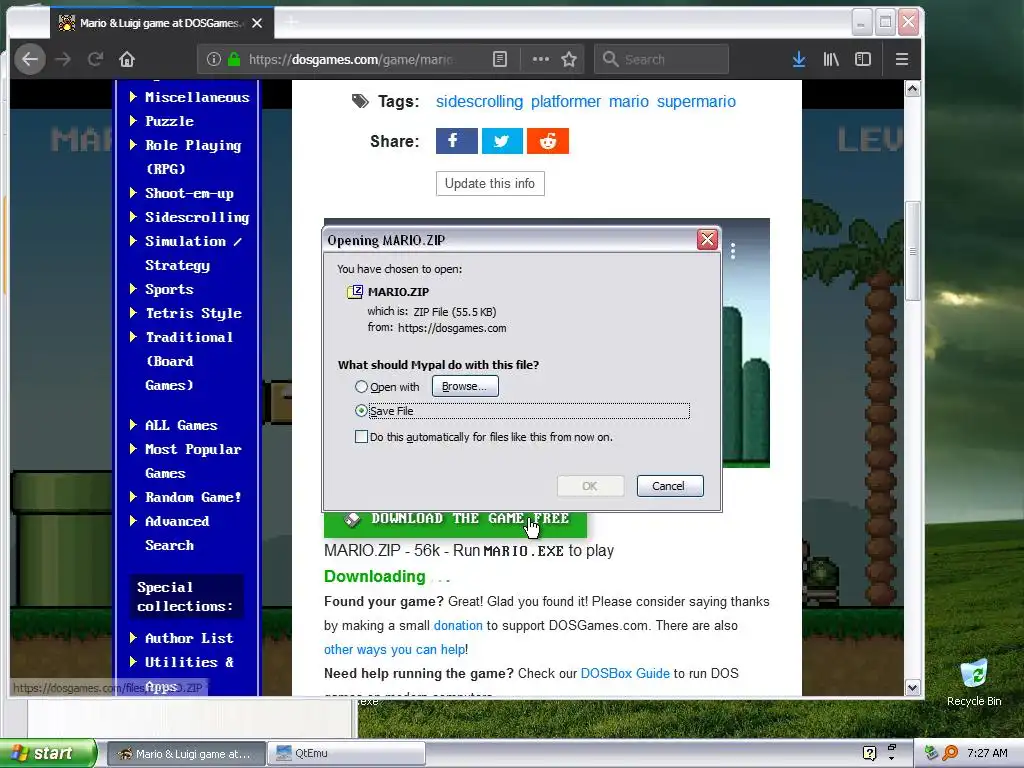The height and width of the screenshot is (768, 1024).
Task: Share on Reddit icon
Action: (x=548, y=141)
